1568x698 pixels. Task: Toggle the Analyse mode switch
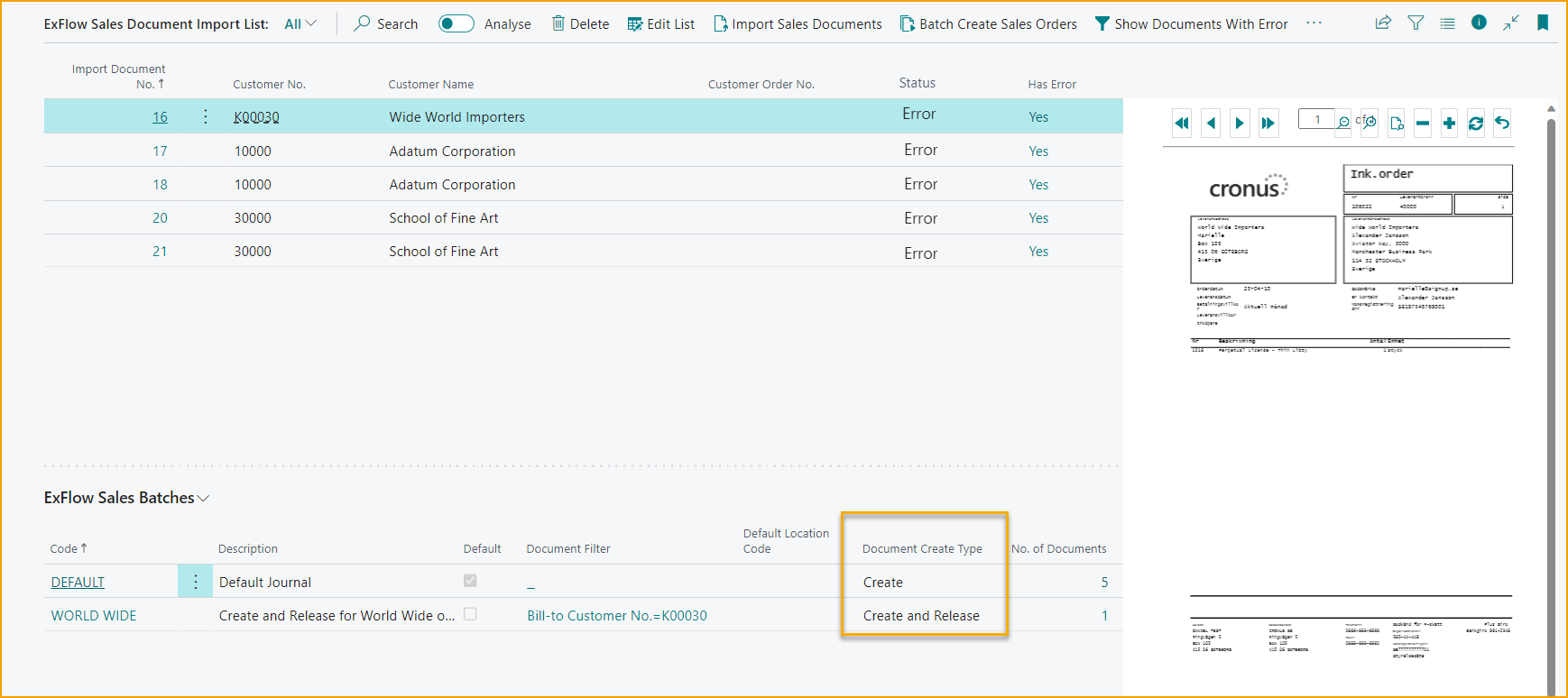click(x=457, y=24)
